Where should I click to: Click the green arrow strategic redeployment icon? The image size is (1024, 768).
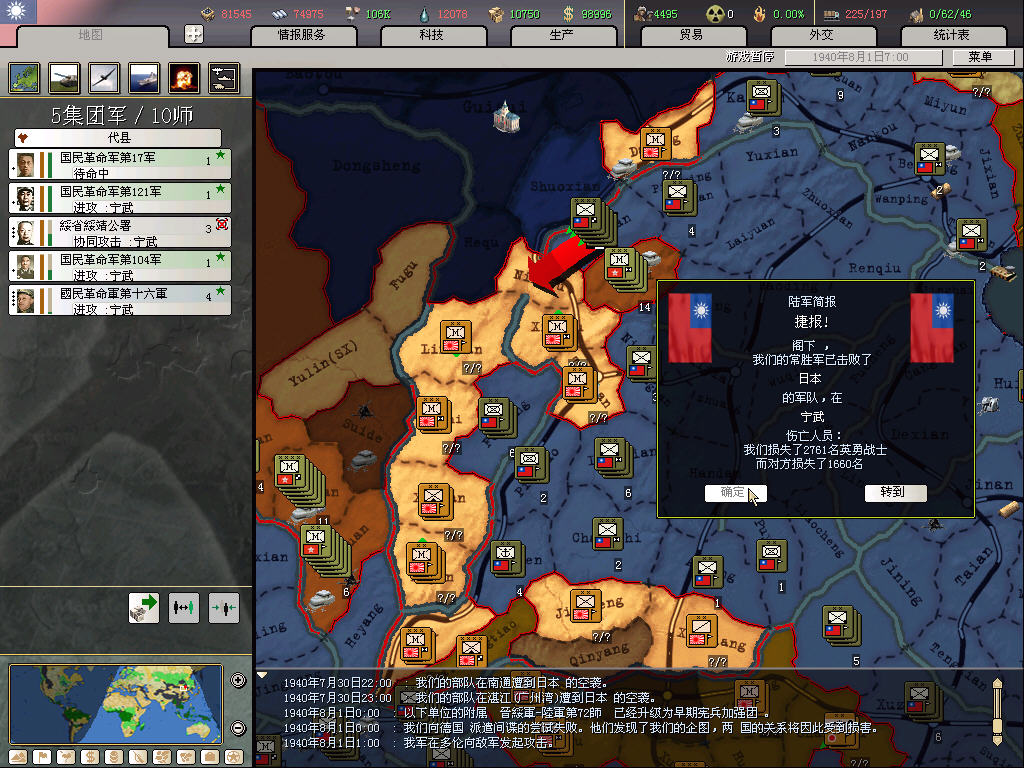point(144,607)
